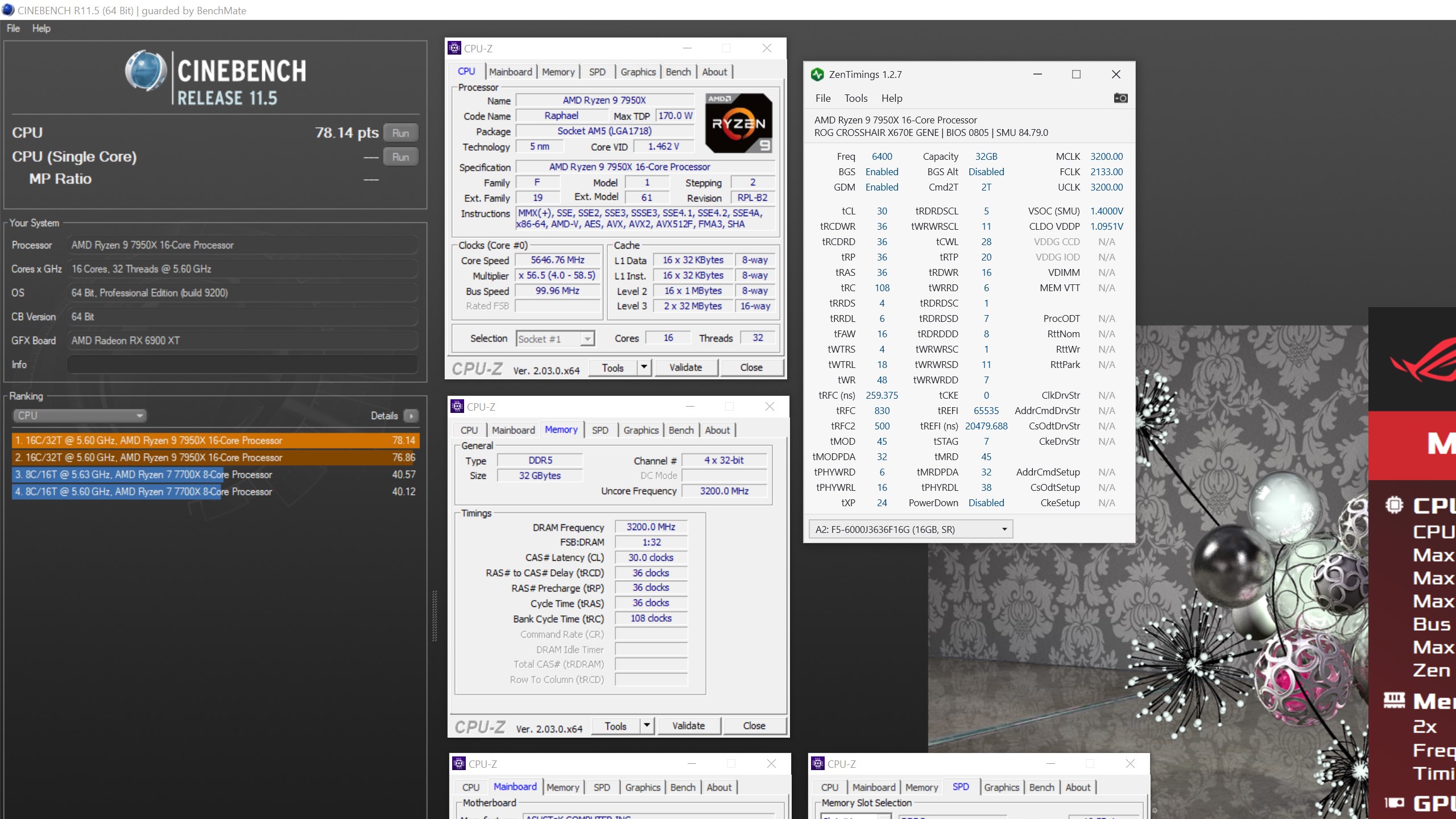Switch to SPD tab in top CPU-Z window

pyautogui.click(x=597, y=72)
